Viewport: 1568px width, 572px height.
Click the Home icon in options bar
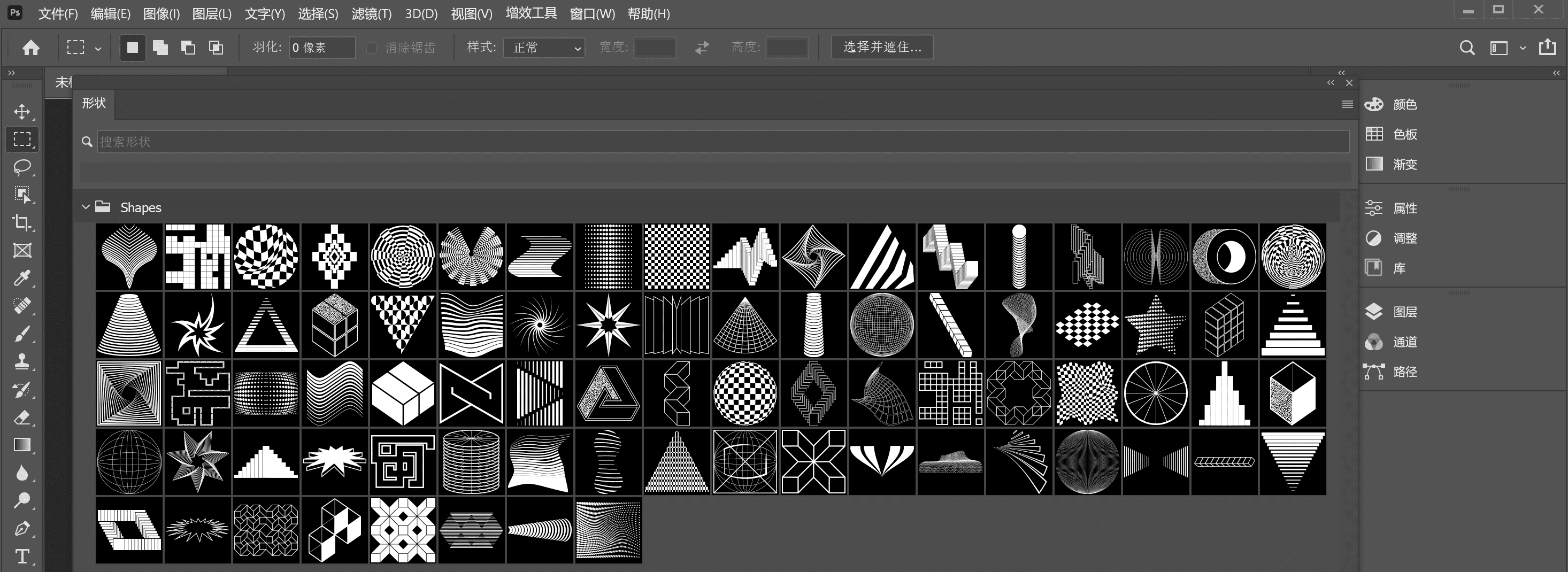click(31, 48)
